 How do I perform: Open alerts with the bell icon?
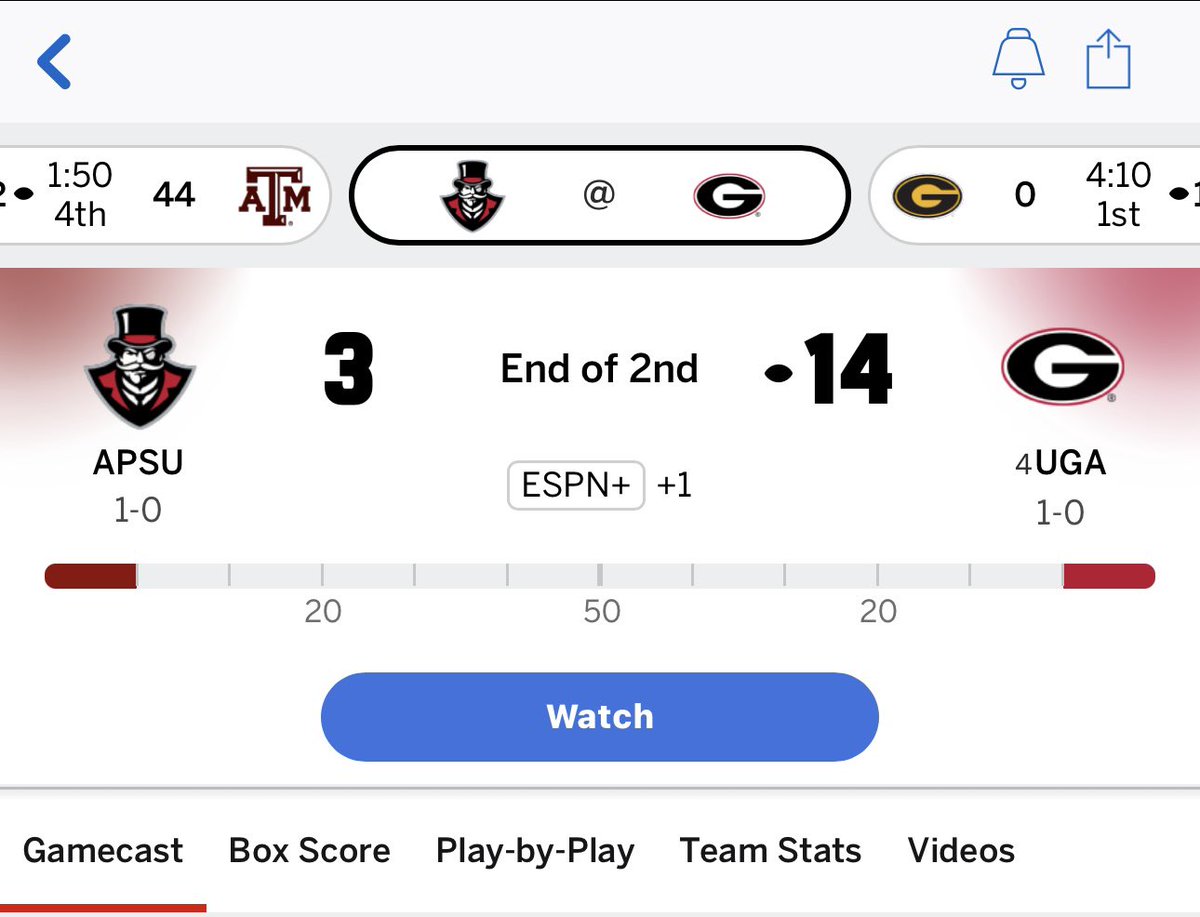1018,59
